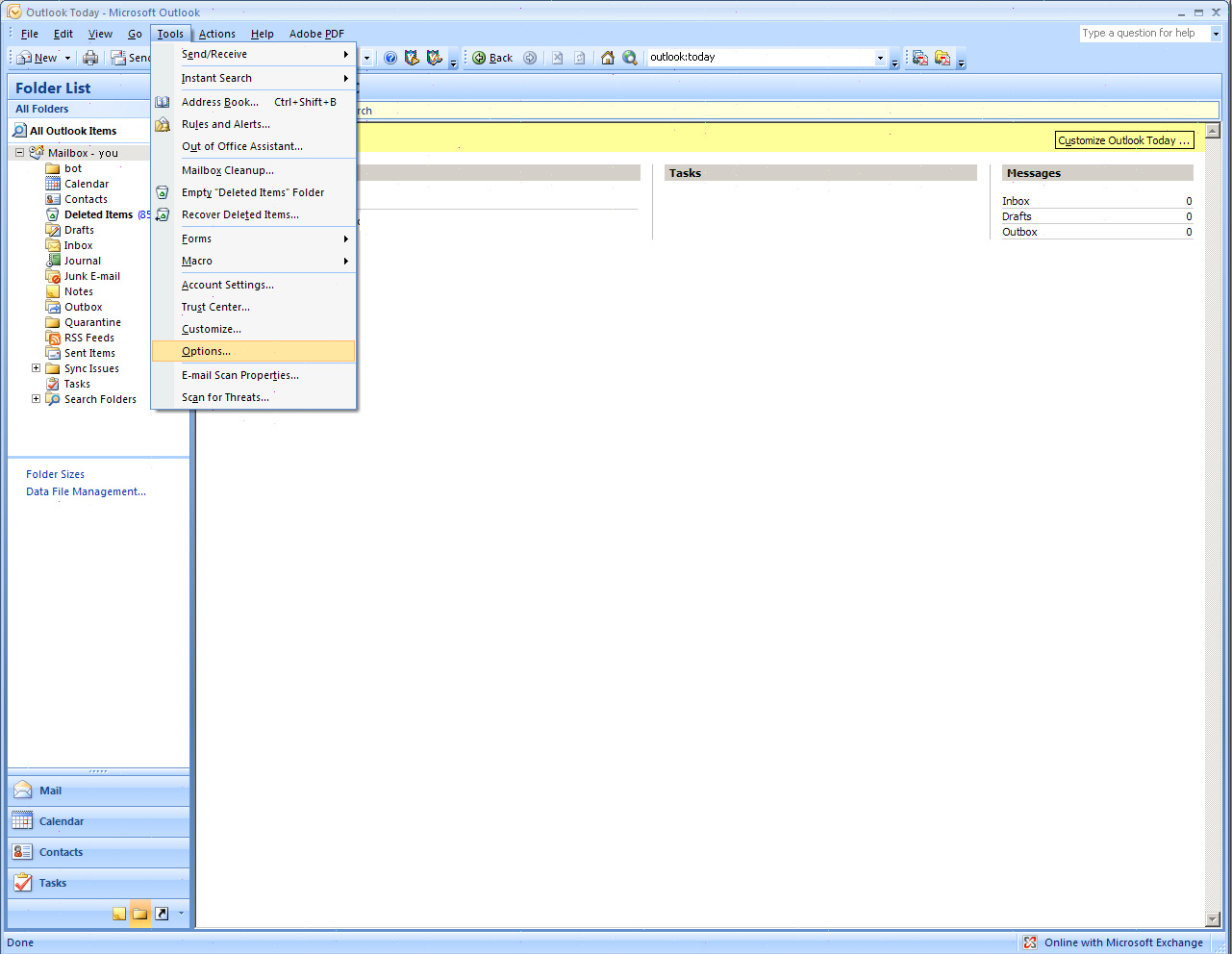Click the Rules and Alerts icon
This screenshot has height=954, width=1232.
[163, 124]
